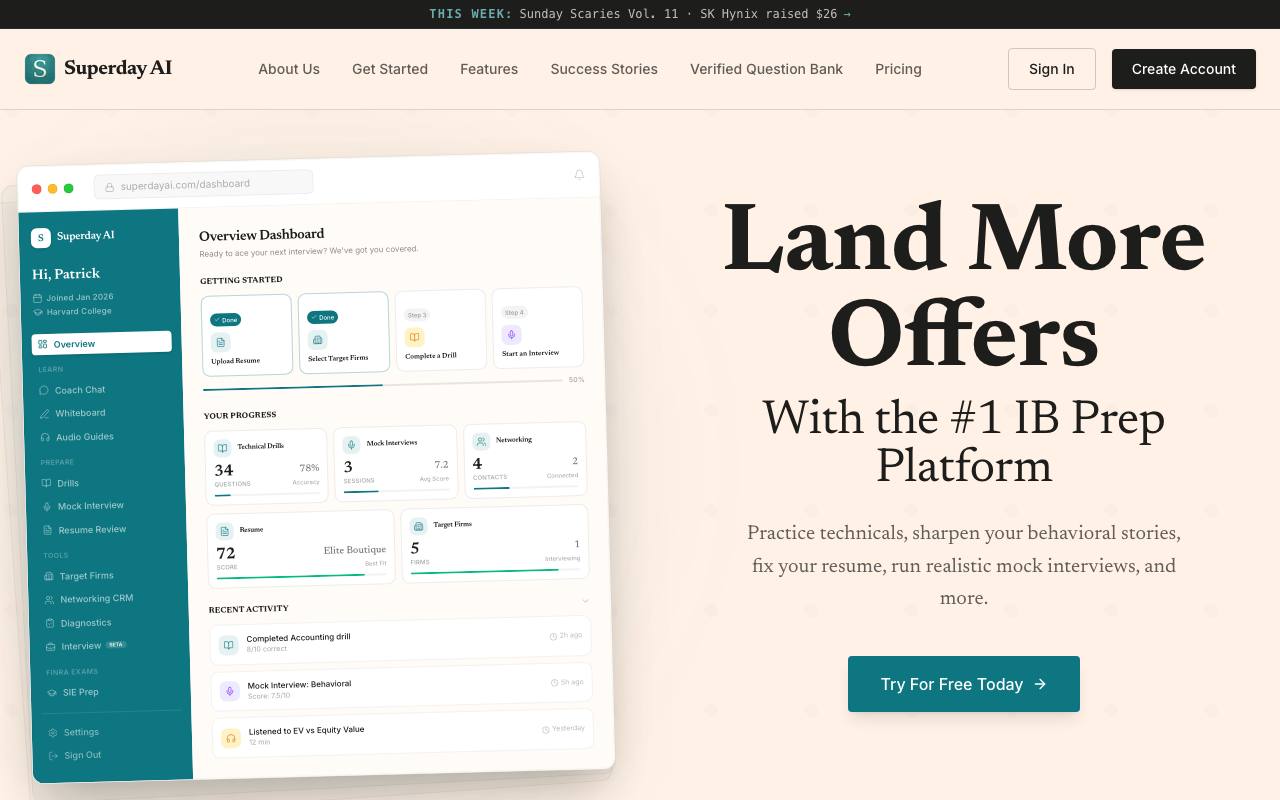This screenshot has width=1280, height=800.
Task: Toggle the Done badge on Select Target Firms
Action: (323, 317)
